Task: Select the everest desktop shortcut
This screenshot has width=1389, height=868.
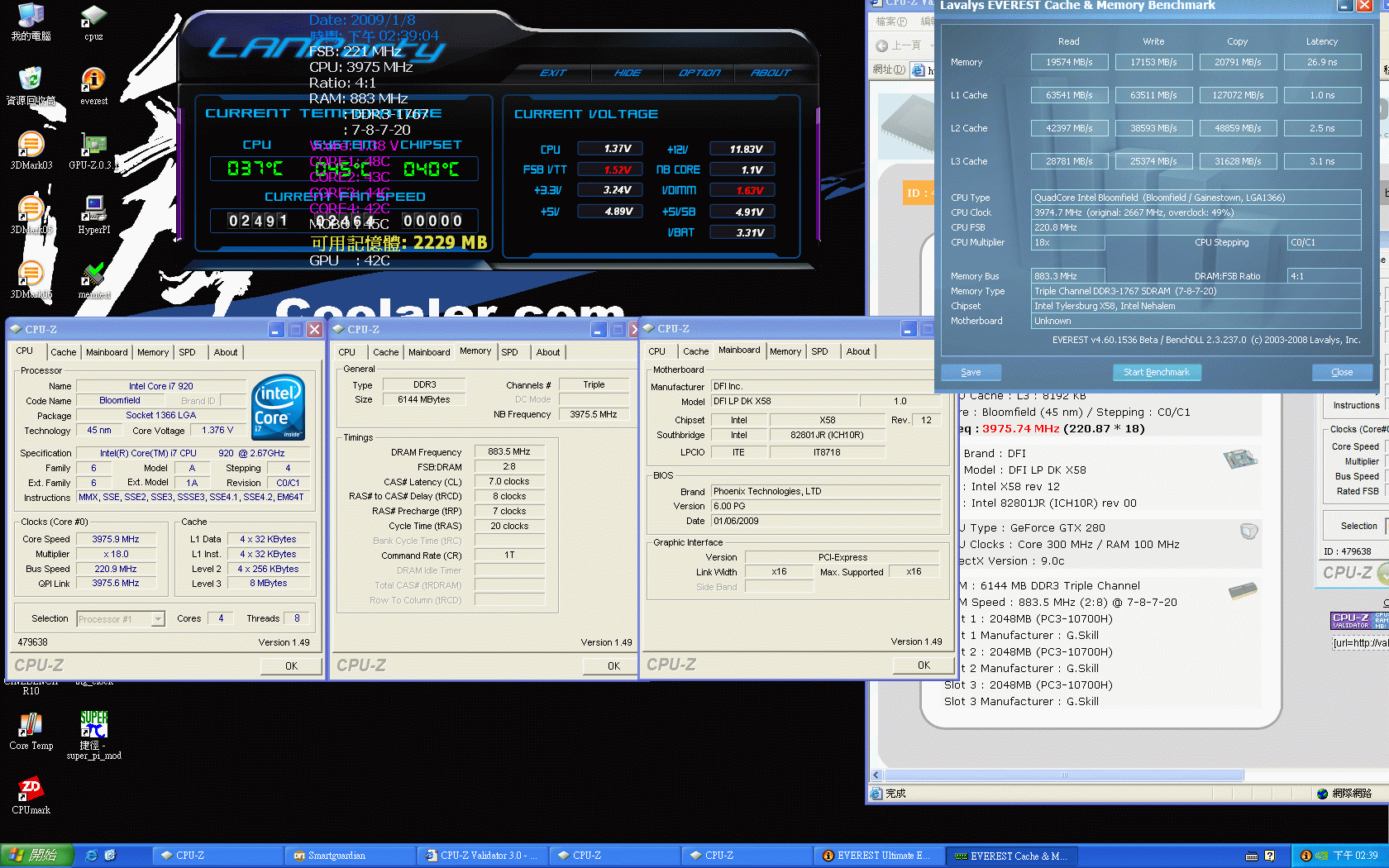Action: coord(93,86)
